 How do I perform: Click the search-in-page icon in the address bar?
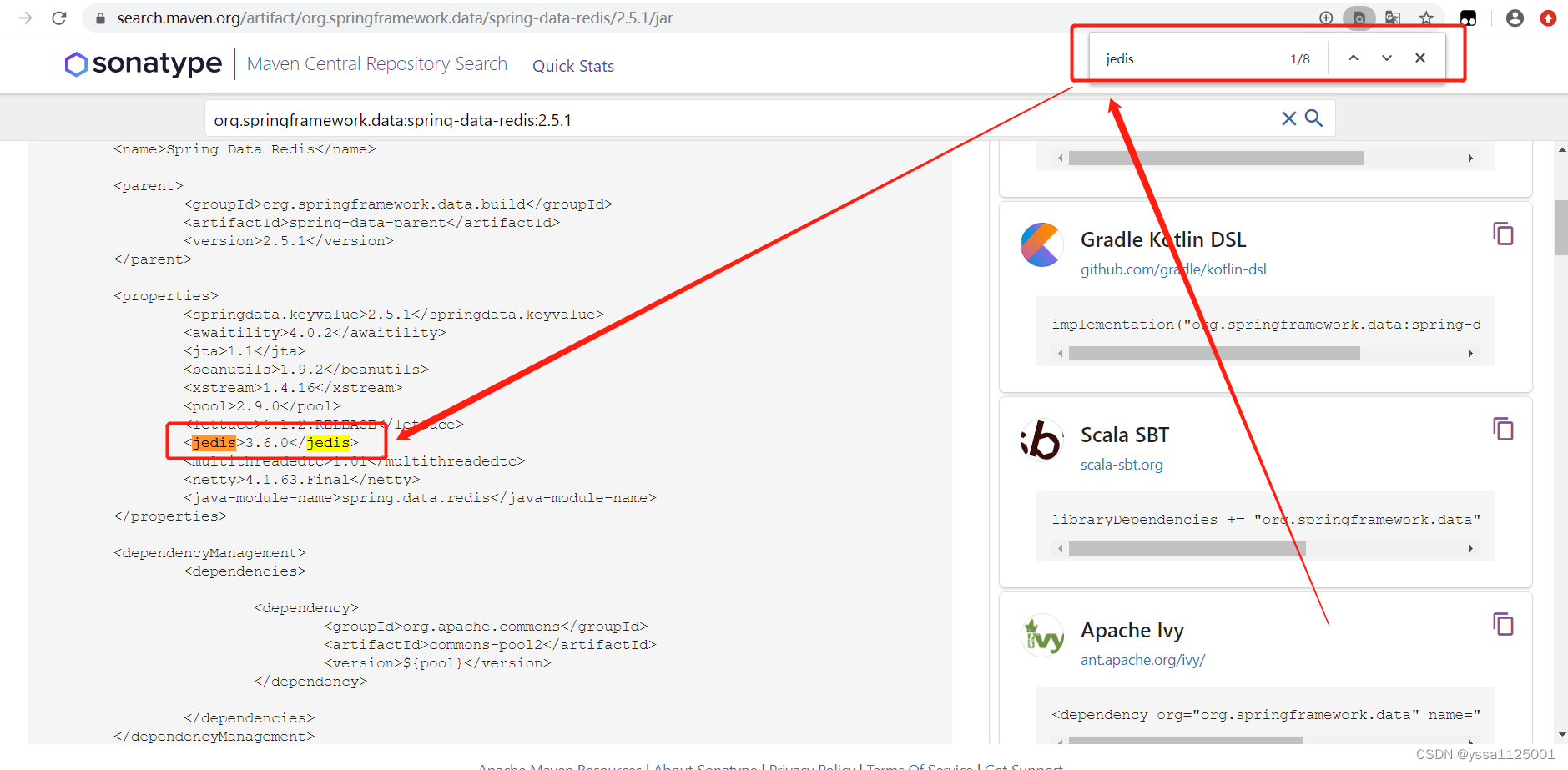point(1359,17)
